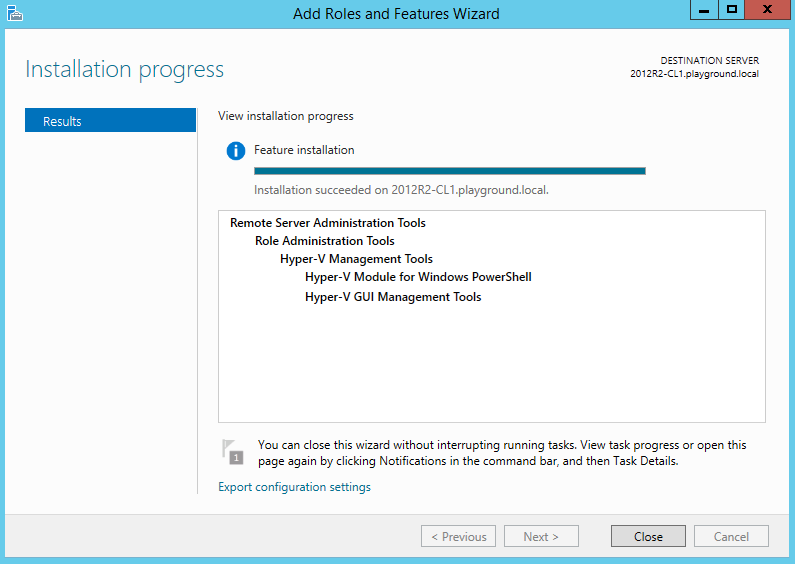Viewport: 795px width, 564px height.
Task: Minimize the wizard window
Action: tap(704, 10)
